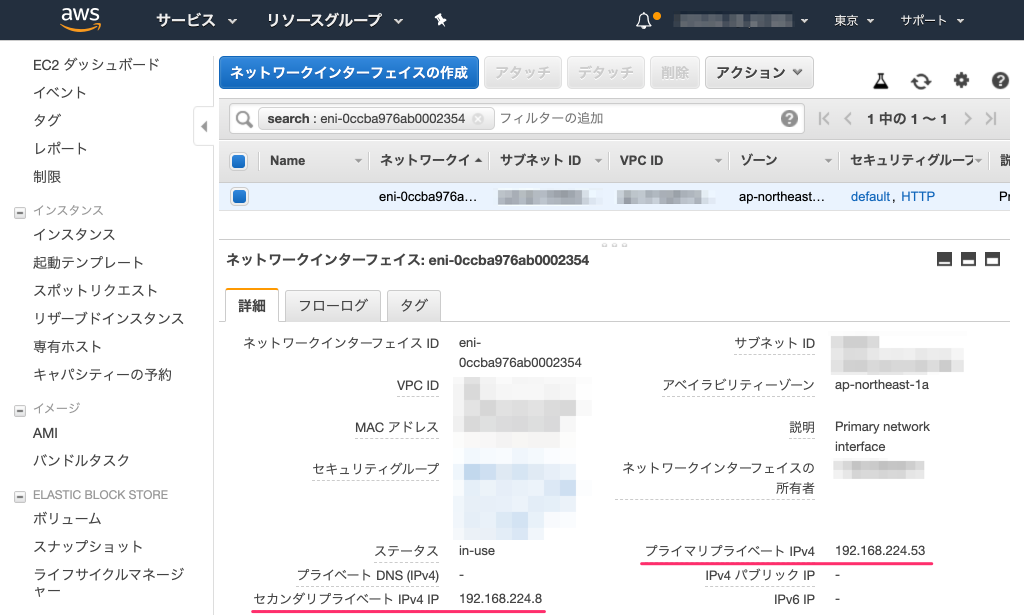This screenshot has height=615, width=1024.
Task: Switch to the タグ tab in details
Action: click(414, 306)
